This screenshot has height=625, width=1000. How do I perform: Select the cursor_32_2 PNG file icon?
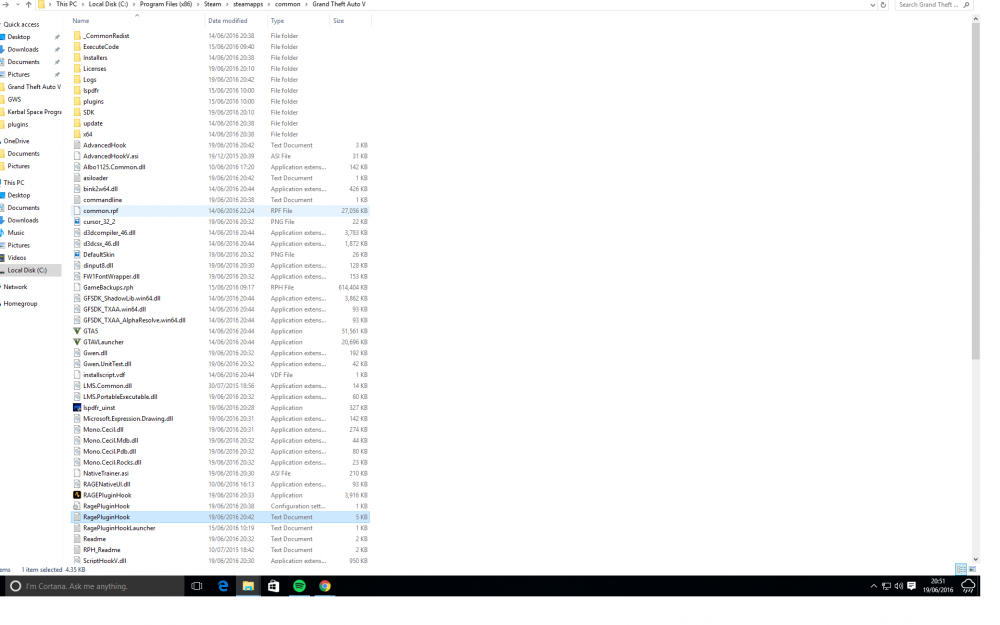(x=77, y=221)
